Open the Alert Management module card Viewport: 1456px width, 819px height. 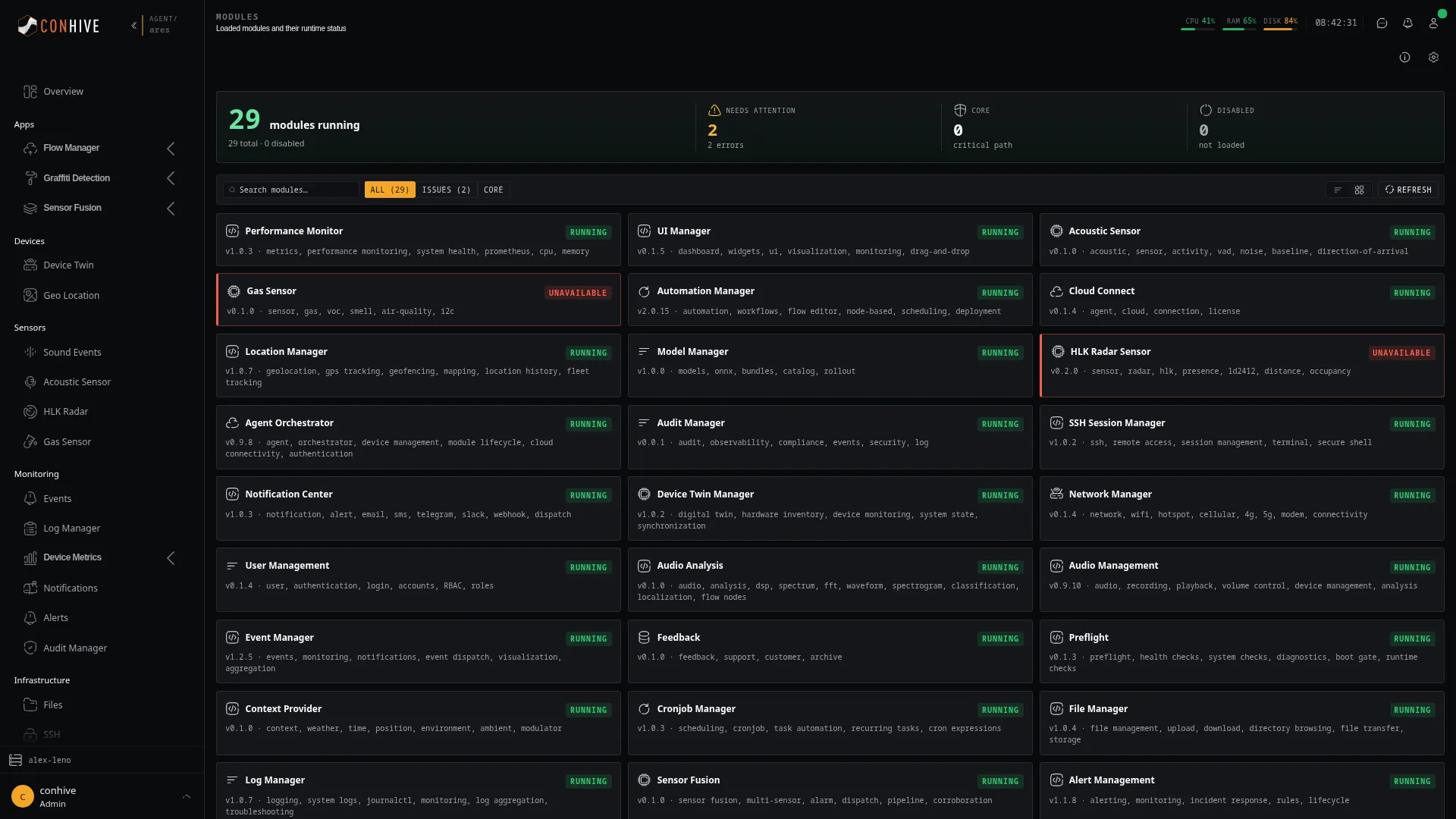click(1242, 790)
